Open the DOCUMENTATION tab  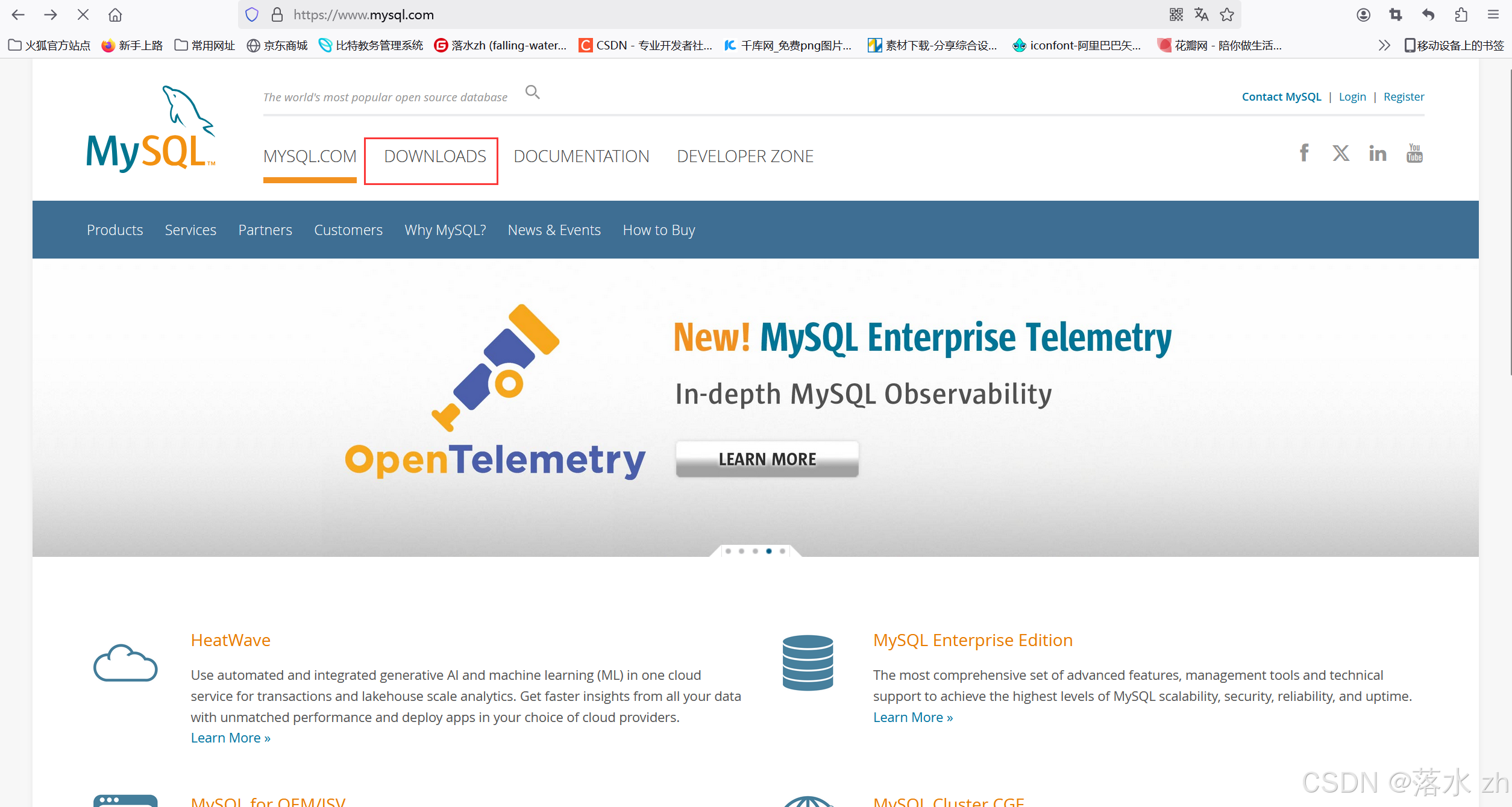tap(582, 156)
